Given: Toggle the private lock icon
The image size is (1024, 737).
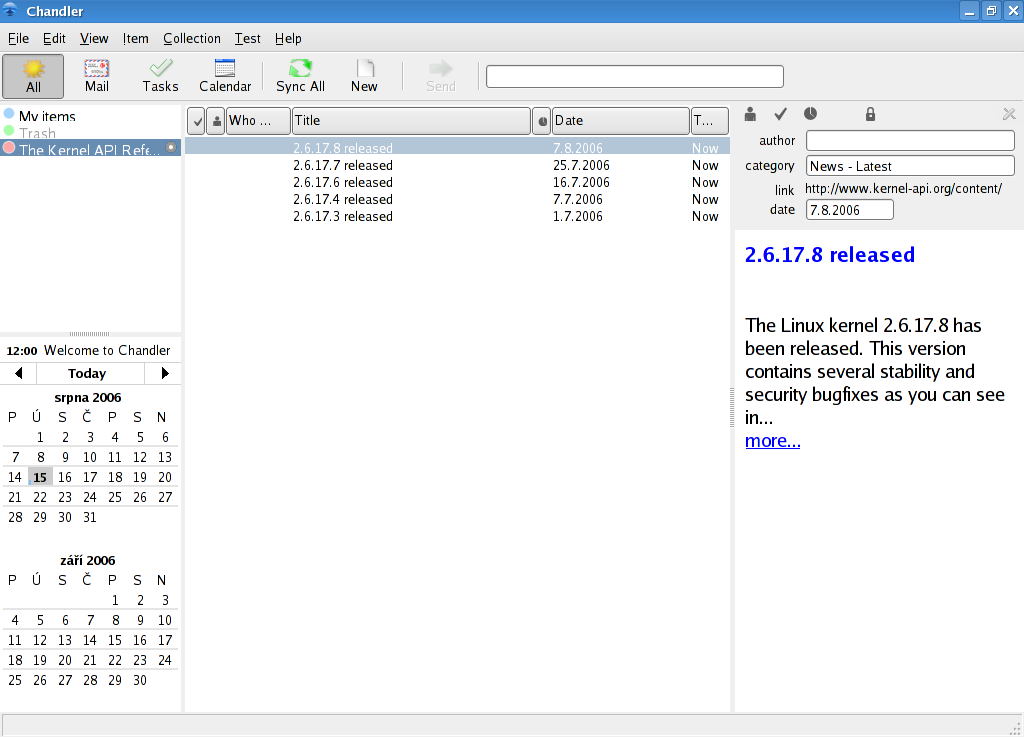Looking at the screenshot, I should pyautogui.click(x=871, y=114).
